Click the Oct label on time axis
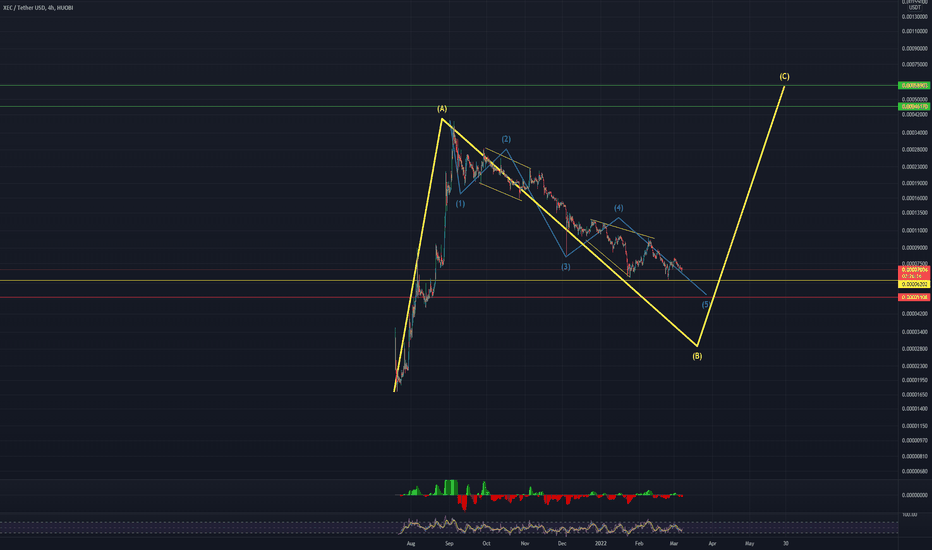Image resolution: width=932 pixels, height=550 pixels. [x=486, y=543]
